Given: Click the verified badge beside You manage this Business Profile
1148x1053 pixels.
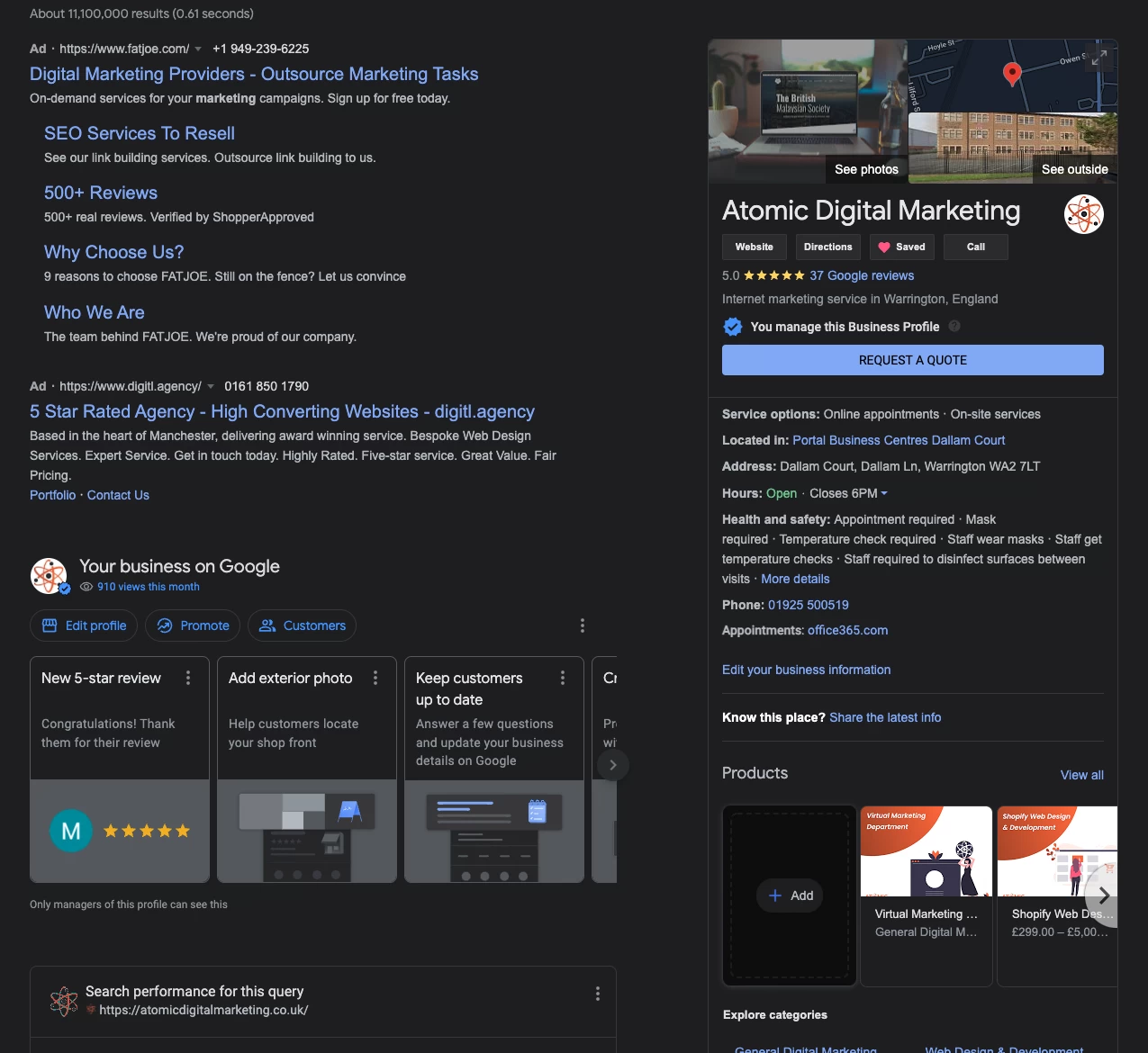Looking at the screenshot, I should click(733, 327).
